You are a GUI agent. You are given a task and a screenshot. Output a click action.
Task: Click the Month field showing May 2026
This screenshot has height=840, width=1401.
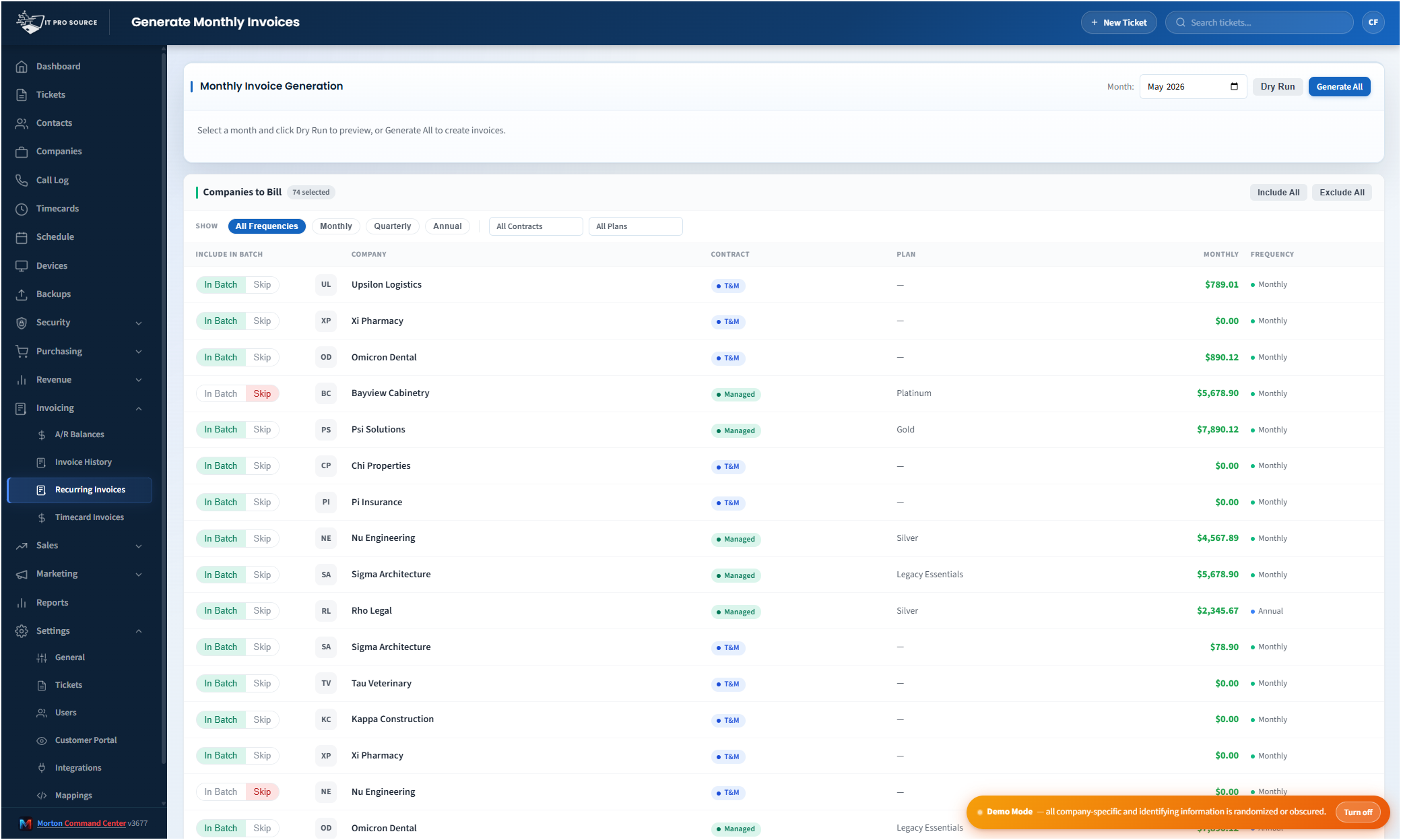click(x=1193, y=87)
